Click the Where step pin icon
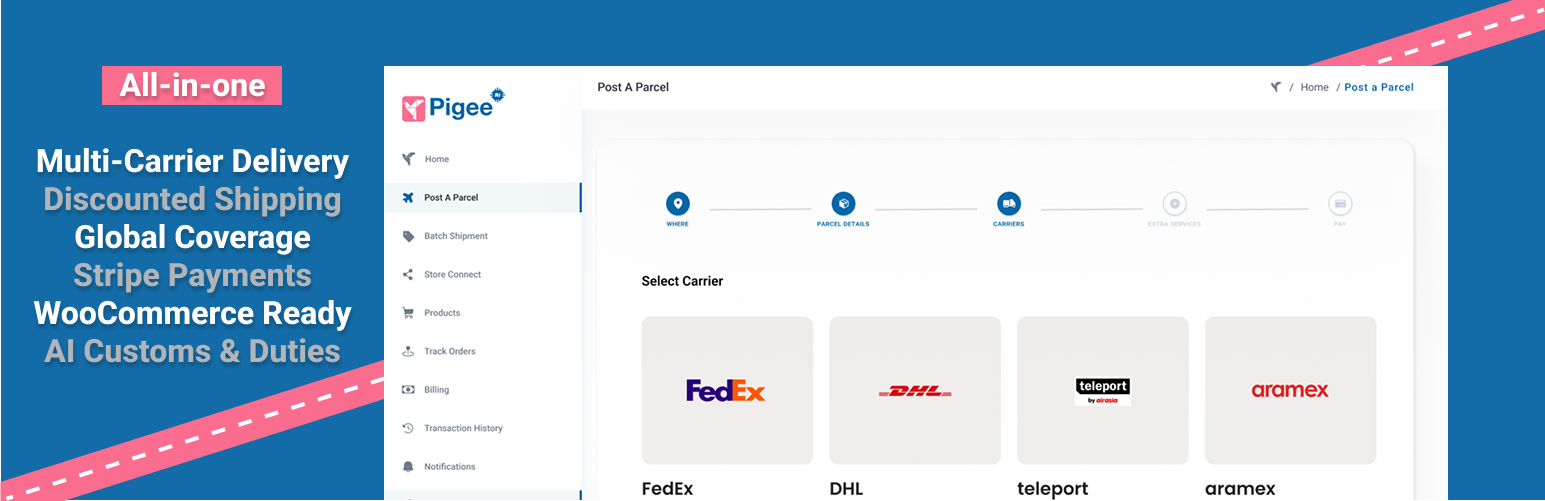1545x501 pixels. pyautogui.click(x=678, y=204)
